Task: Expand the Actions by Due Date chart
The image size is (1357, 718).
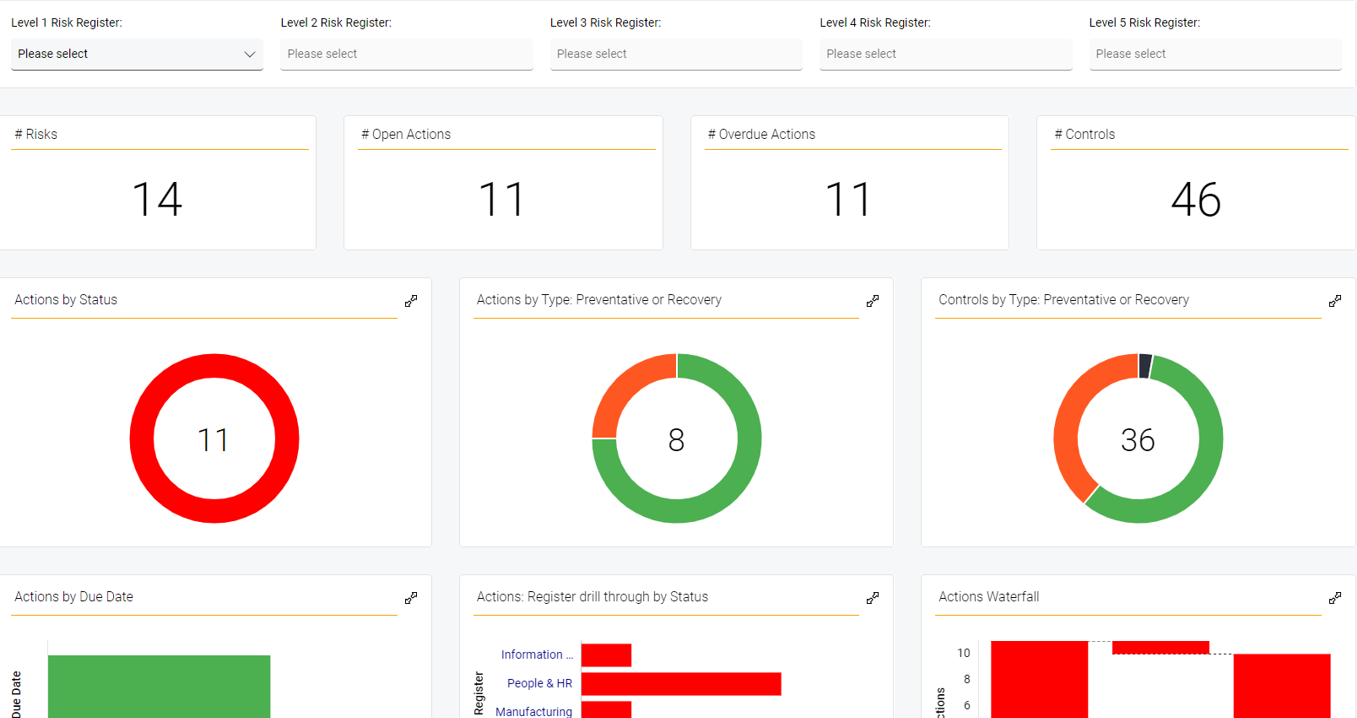Action: tap(411, 597)
